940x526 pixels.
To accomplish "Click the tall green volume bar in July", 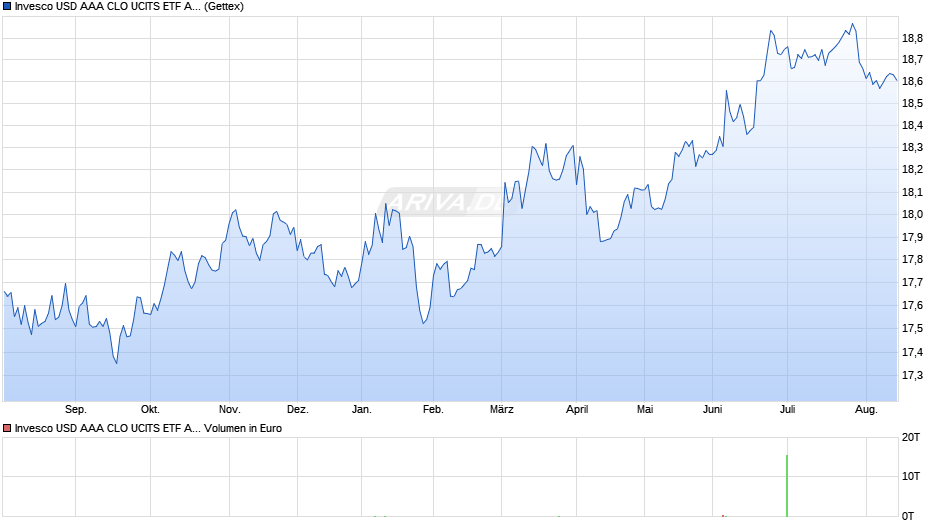I will pos(787,486).
